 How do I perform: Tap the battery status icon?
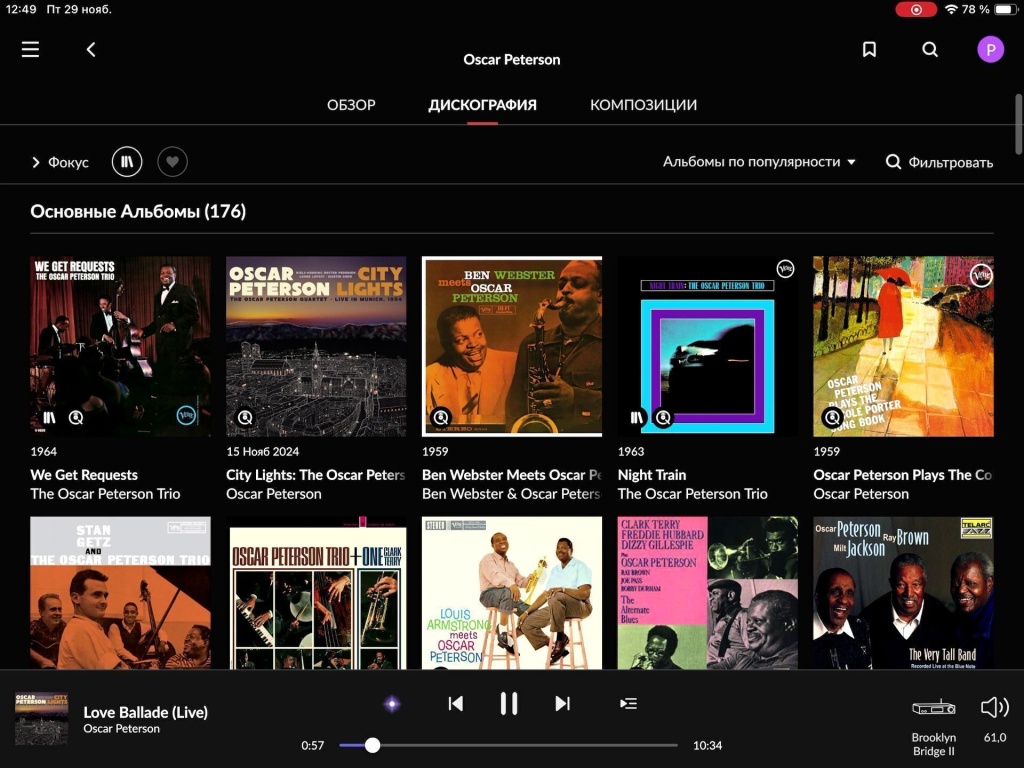[x=1005, y=9]
